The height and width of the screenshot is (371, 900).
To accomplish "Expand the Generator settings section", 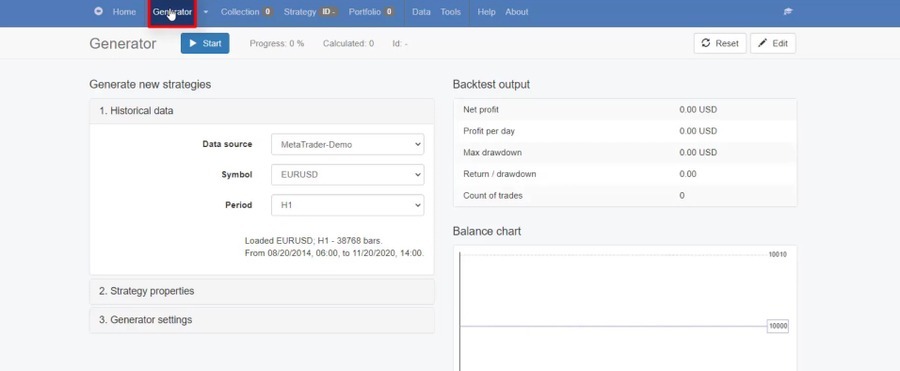I will tap(262, 320).
